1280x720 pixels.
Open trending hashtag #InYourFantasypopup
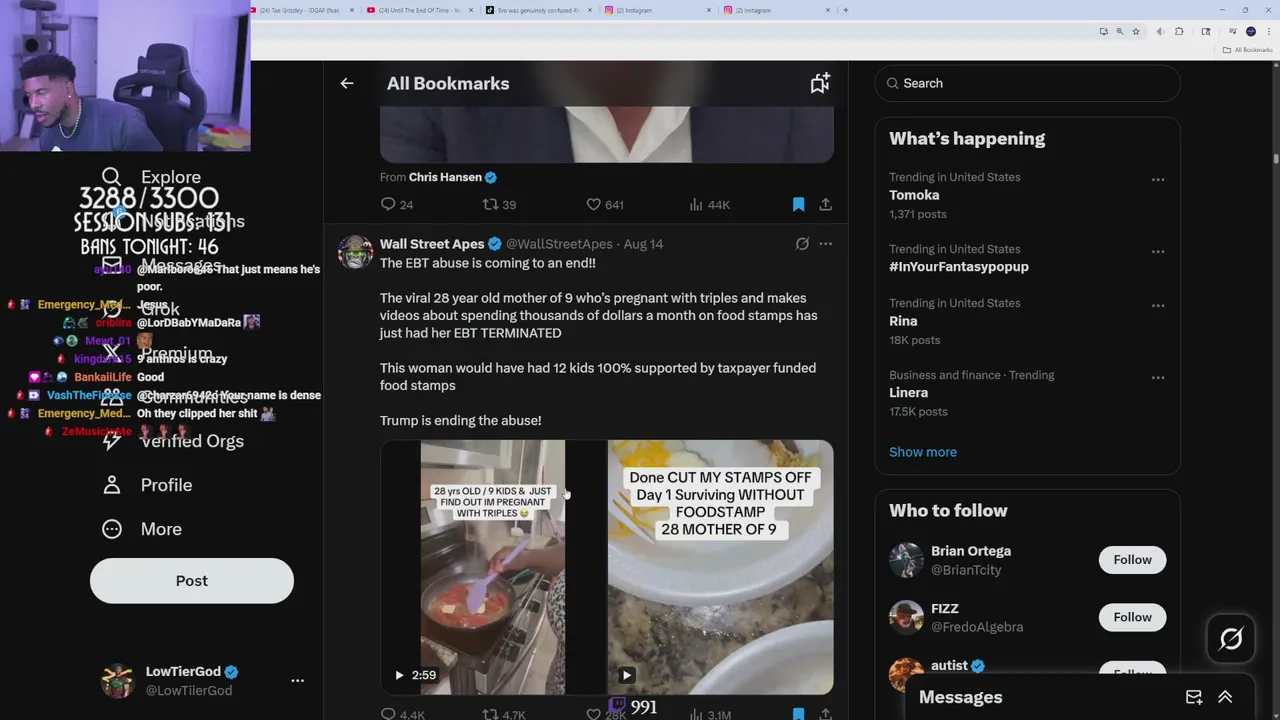[x=959, y=267]
